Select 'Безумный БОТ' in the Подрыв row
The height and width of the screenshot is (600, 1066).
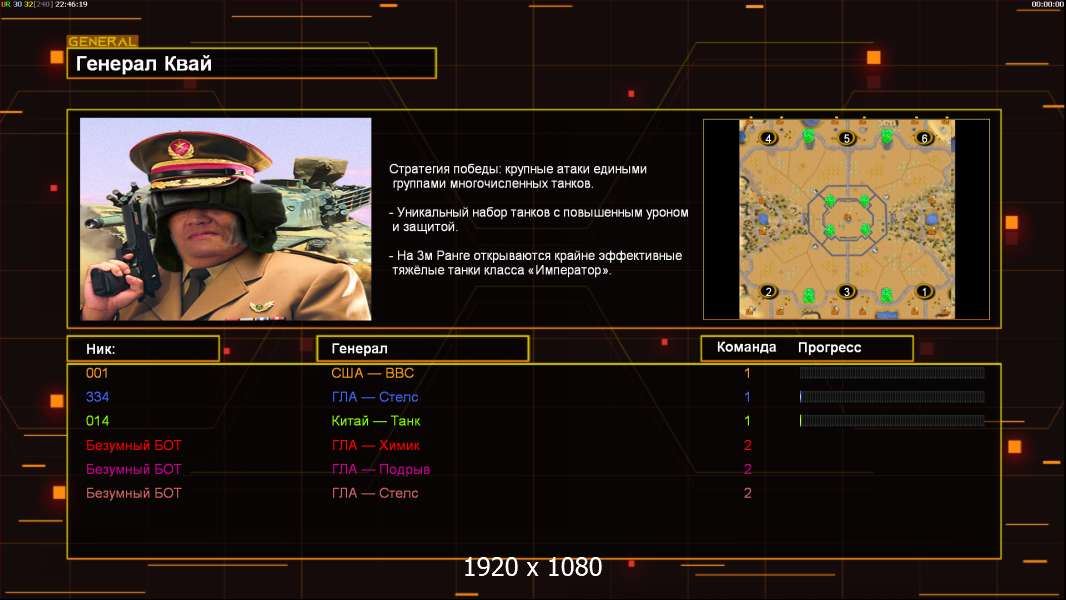tap(133, 469)
